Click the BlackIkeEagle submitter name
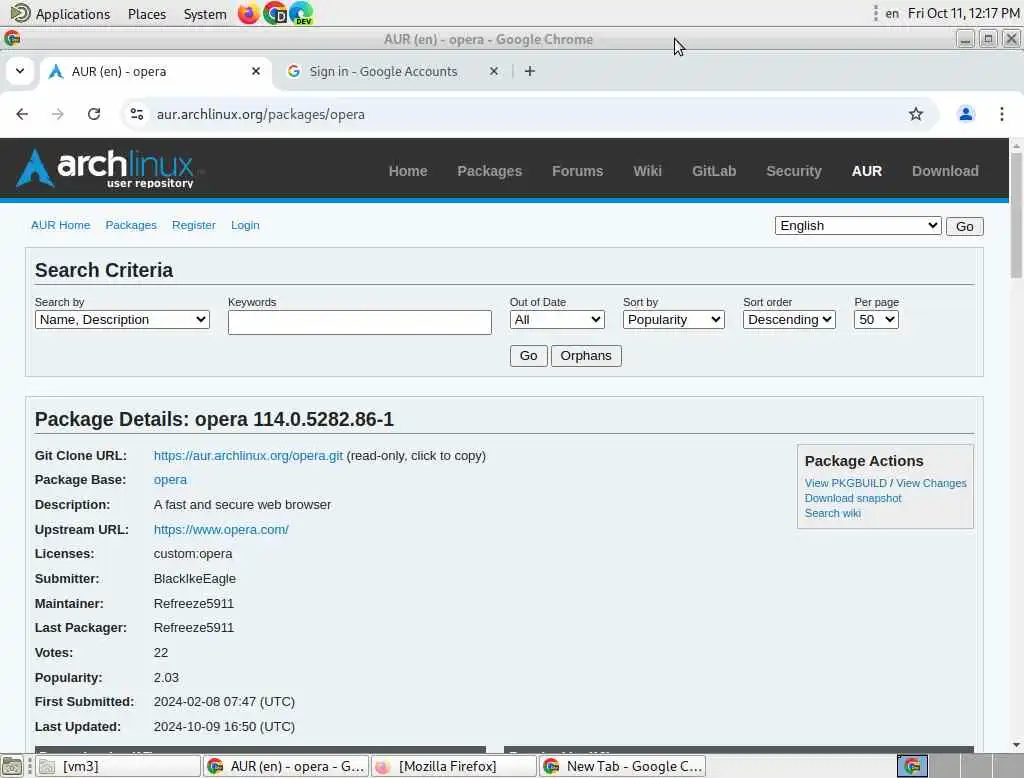This screenshot has width=1024, height=778. pos(195,579)
